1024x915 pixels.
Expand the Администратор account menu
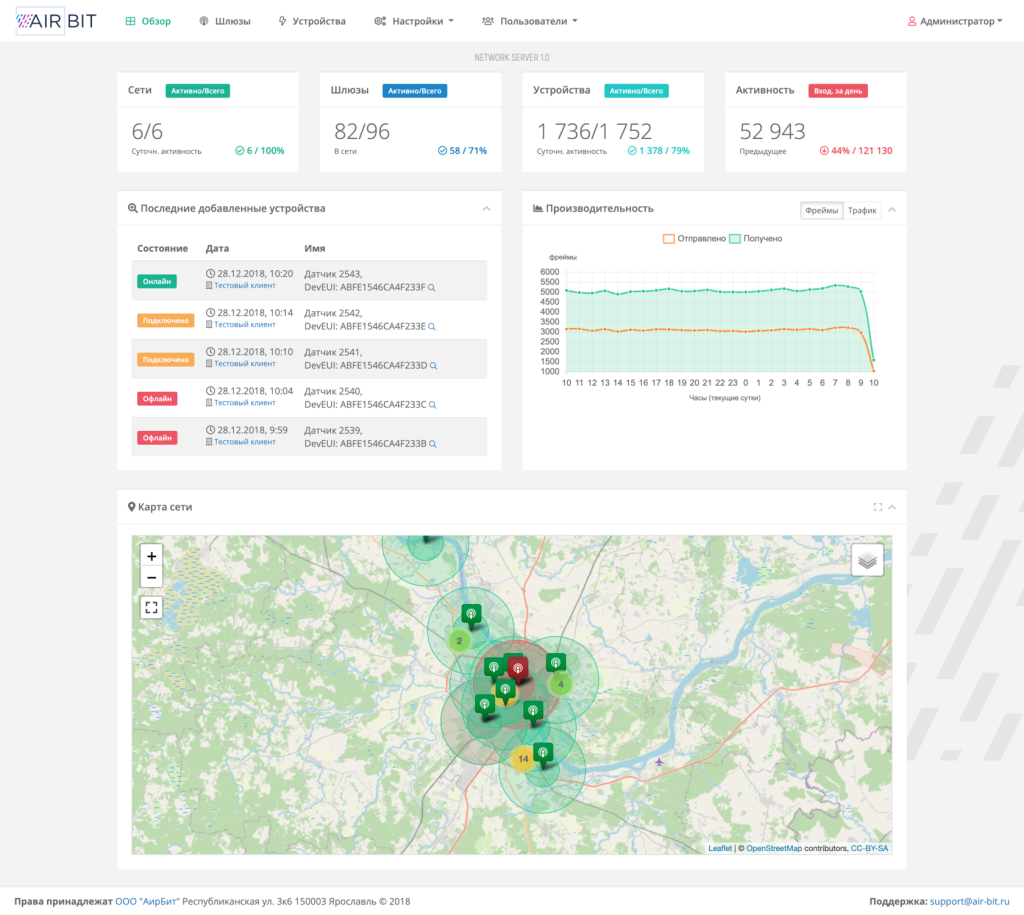(x=955, y=21)
